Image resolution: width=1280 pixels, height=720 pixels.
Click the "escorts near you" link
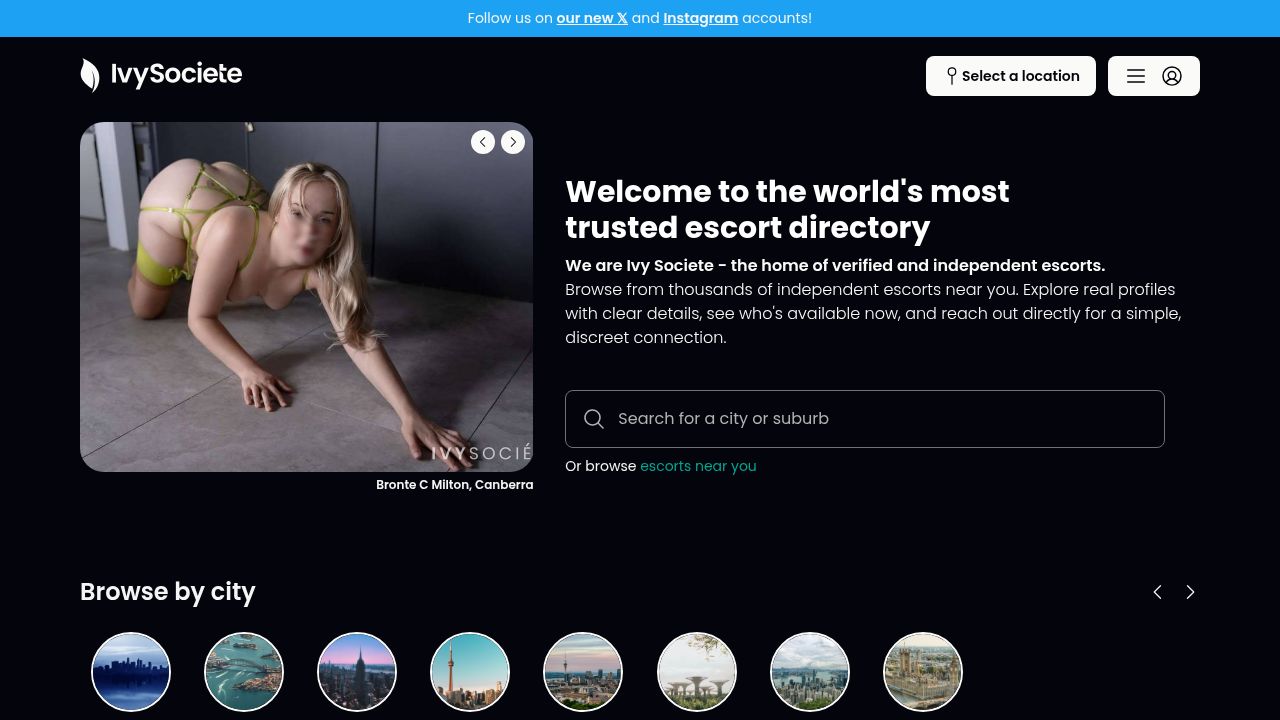pyautogui.click(x=698, y=466)
